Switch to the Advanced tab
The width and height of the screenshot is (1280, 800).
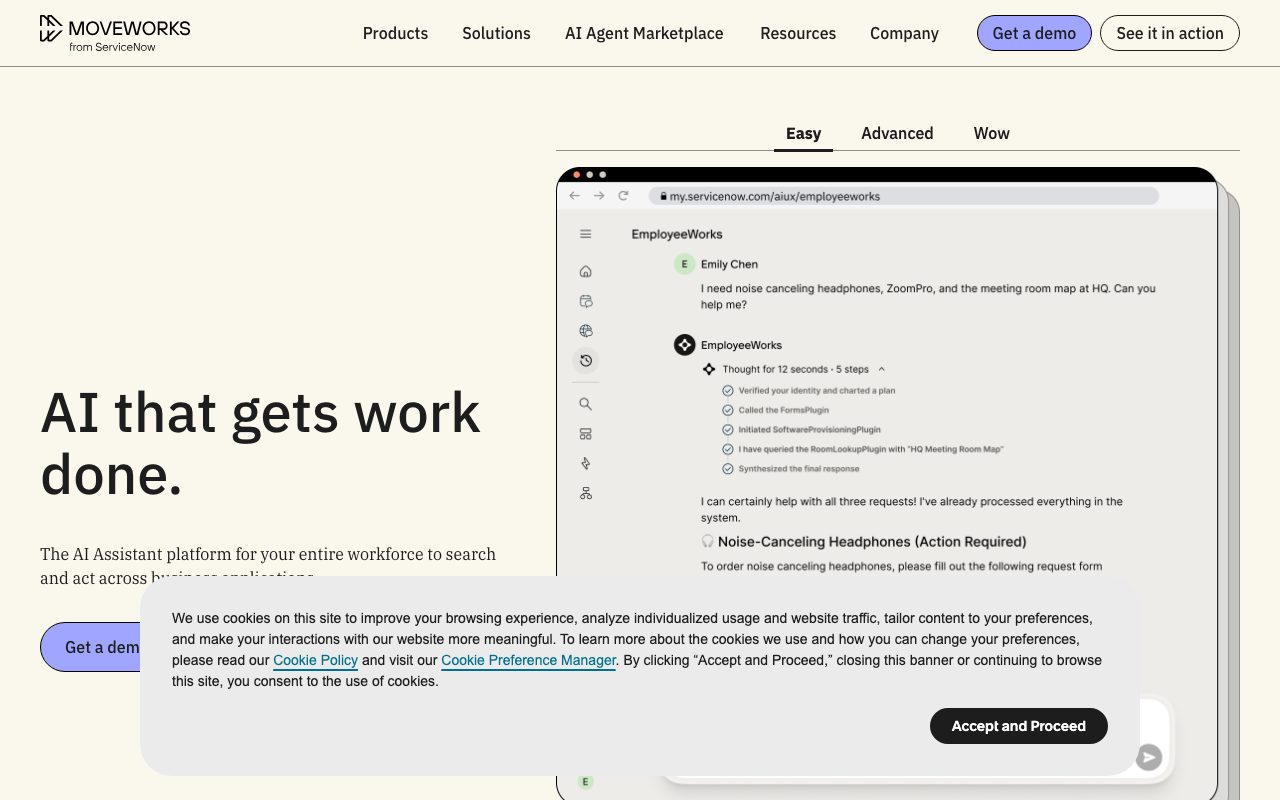(897, 133)
